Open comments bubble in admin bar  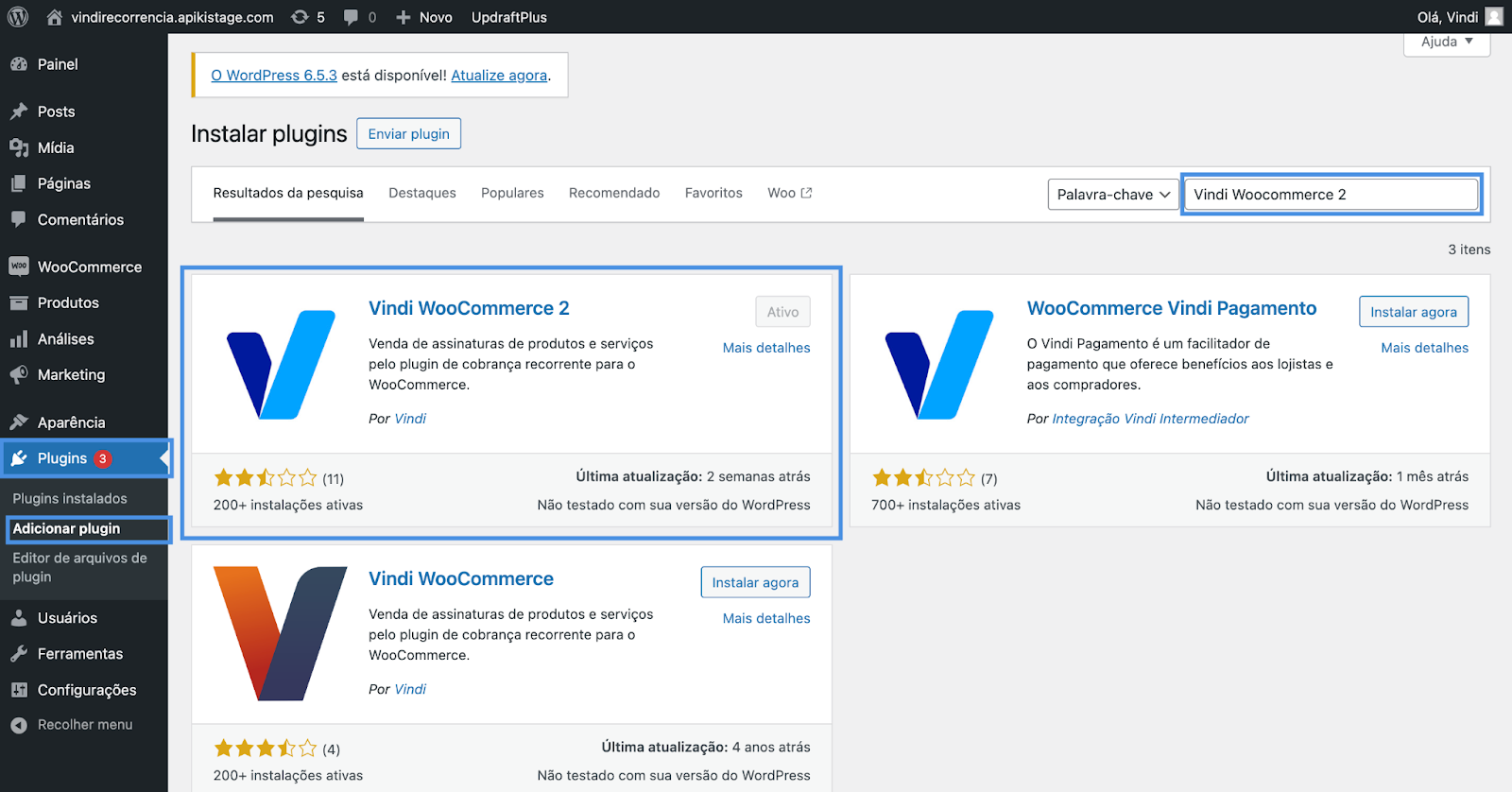tap(352, 17)
